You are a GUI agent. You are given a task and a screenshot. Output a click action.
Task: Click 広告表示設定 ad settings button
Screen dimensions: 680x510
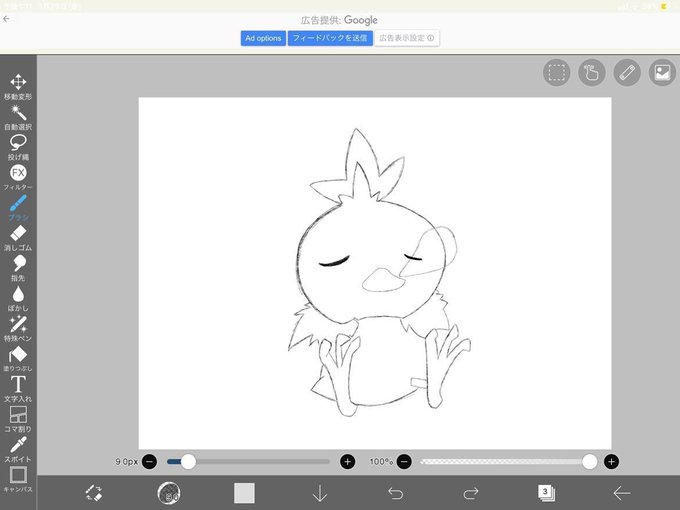tap(407, 38)
